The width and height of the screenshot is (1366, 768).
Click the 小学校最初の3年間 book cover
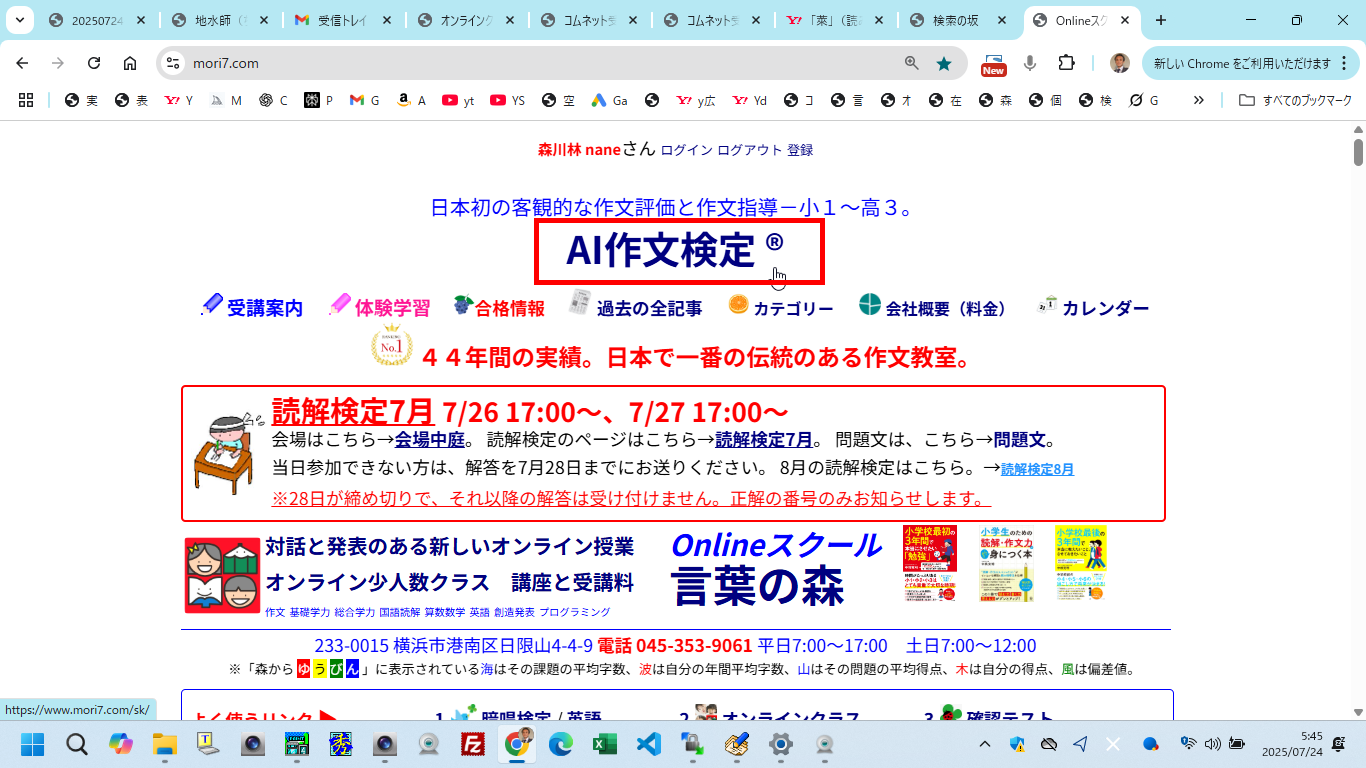coord(930,563)
